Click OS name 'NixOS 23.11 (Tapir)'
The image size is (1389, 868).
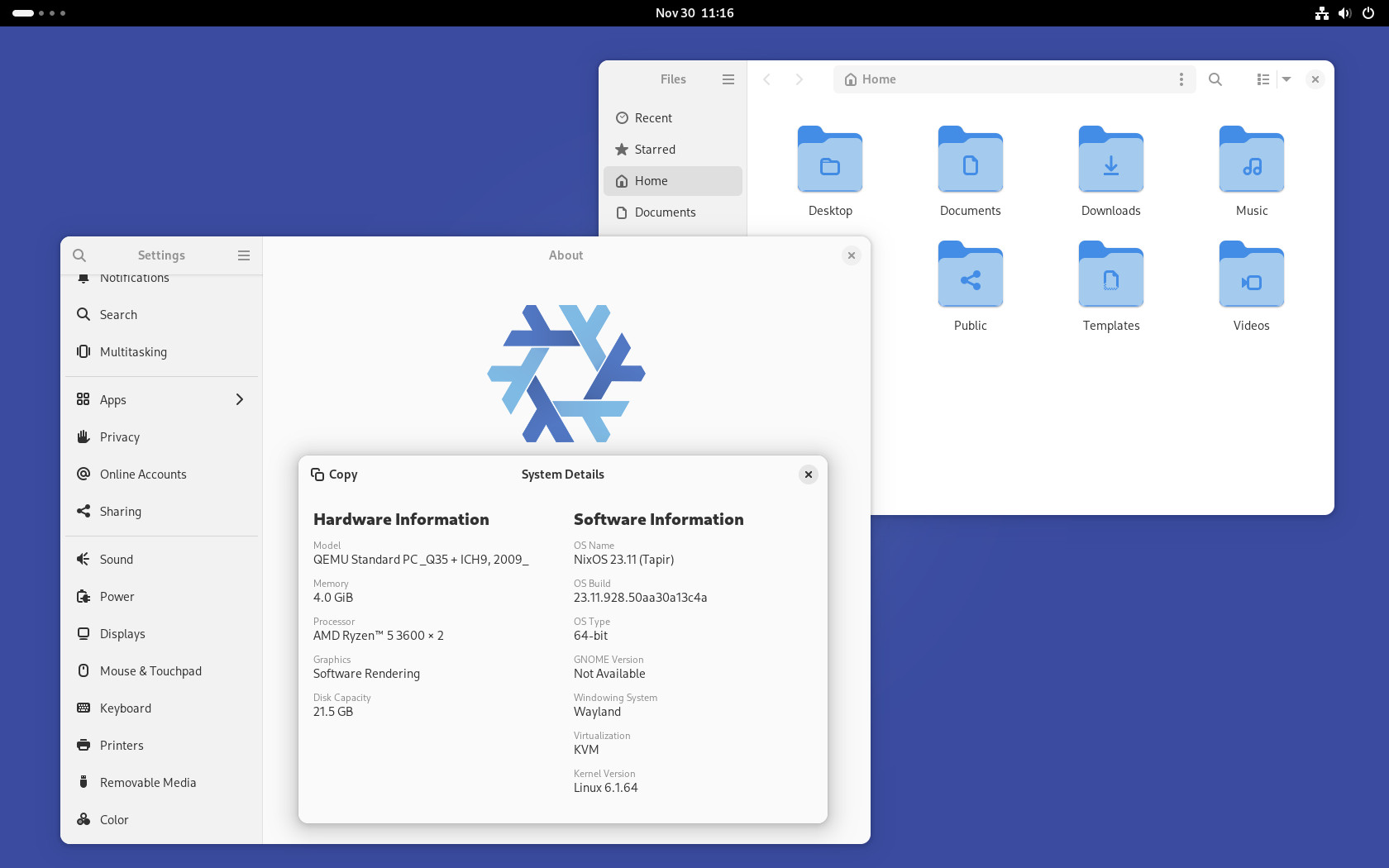[624, 560]
